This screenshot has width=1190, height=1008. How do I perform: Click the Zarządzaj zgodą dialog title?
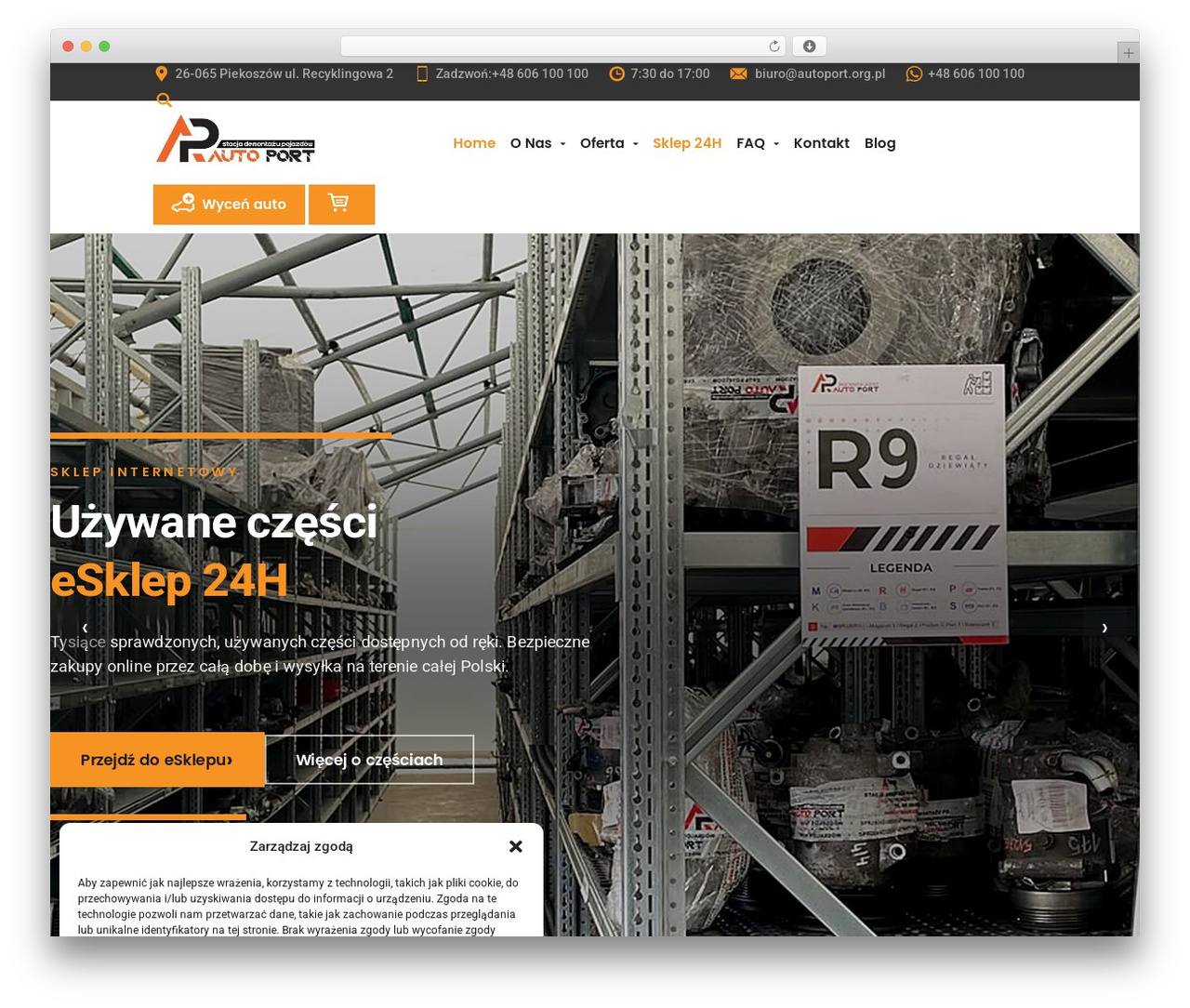point(301,846)
